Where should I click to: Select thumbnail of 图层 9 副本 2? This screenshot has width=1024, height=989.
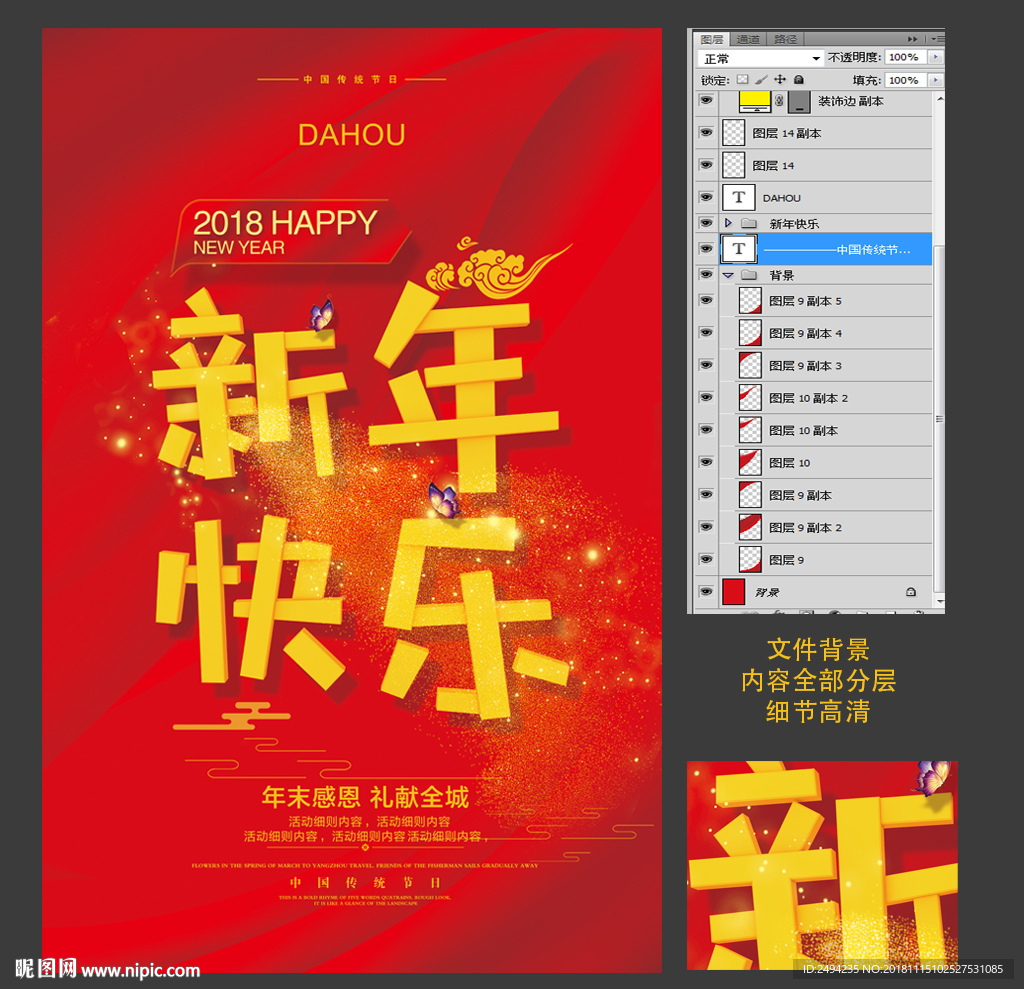click(750, 527)
